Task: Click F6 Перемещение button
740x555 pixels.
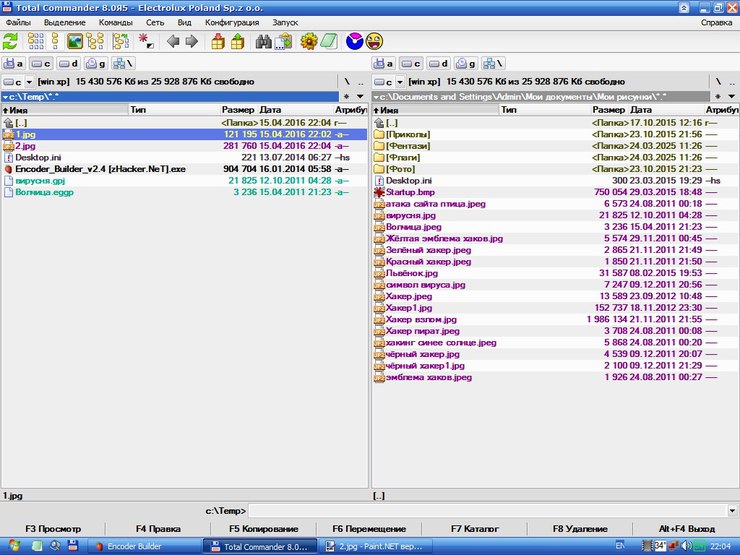Action: pos(369,529)
